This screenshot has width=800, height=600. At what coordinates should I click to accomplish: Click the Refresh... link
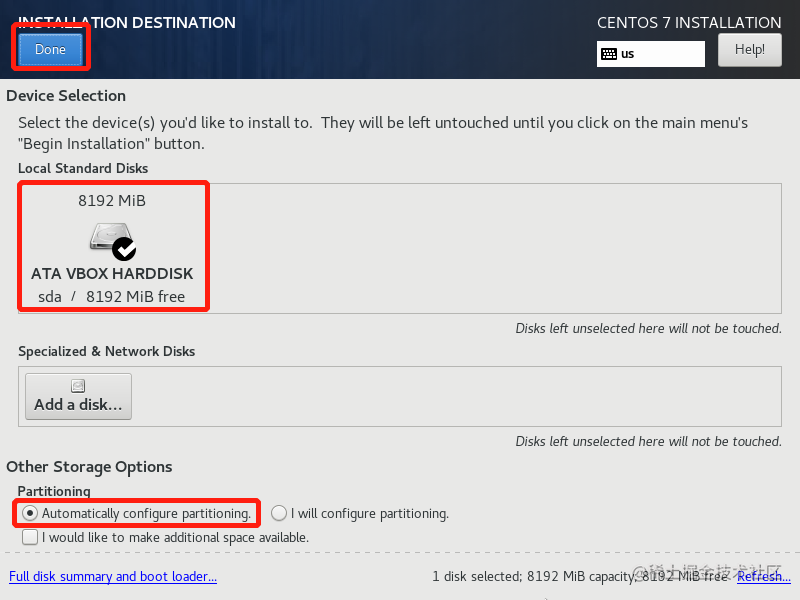tap(764, 577)
